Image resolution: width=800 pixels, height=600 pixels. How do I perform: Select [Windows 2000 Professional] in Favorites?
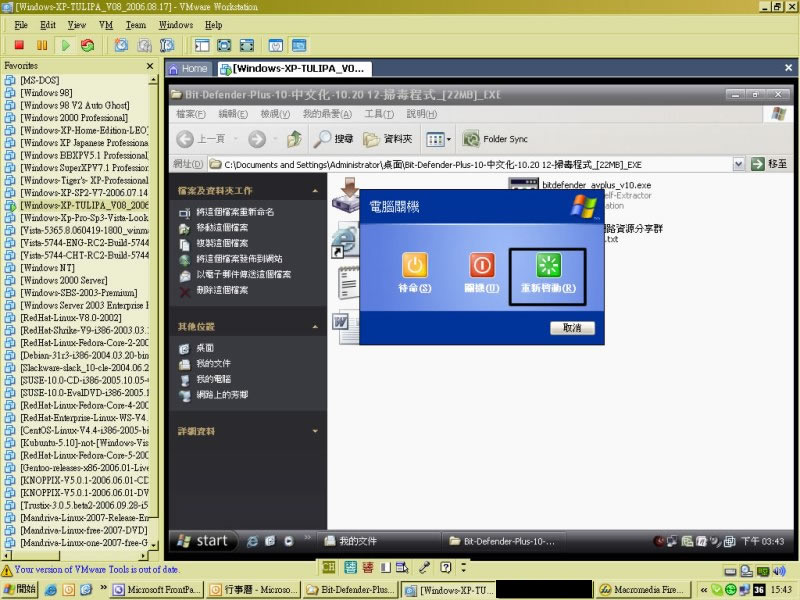click(74, 118)
